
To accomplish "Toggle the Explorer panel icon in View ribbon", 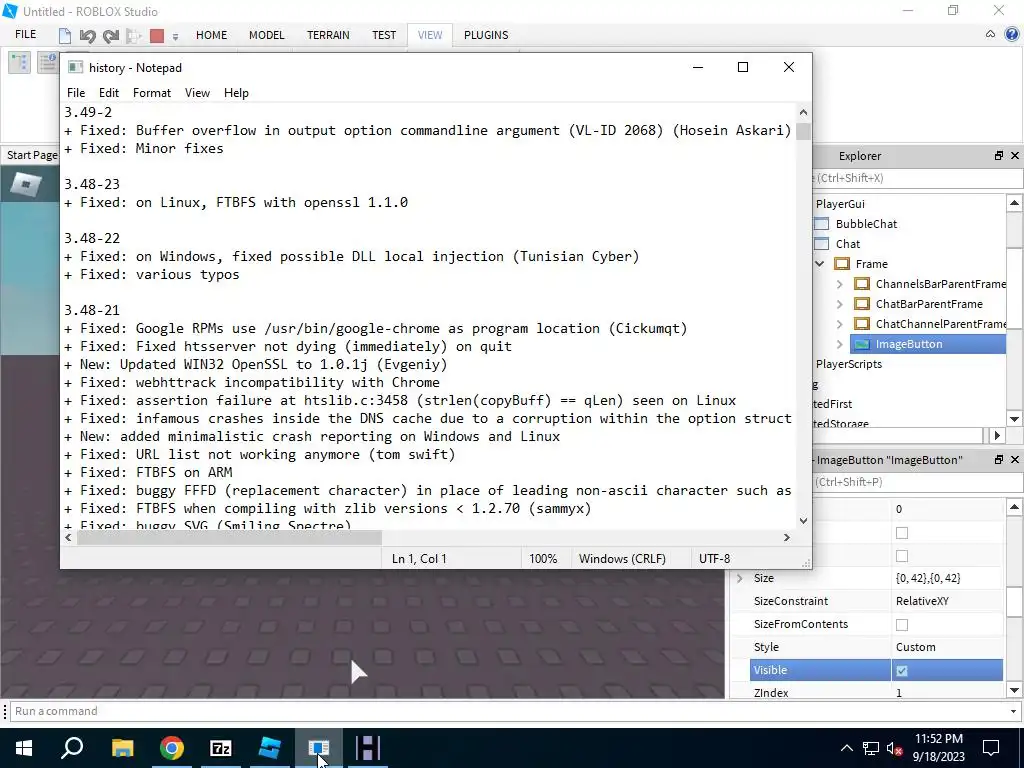I will [x=20, y=62].
